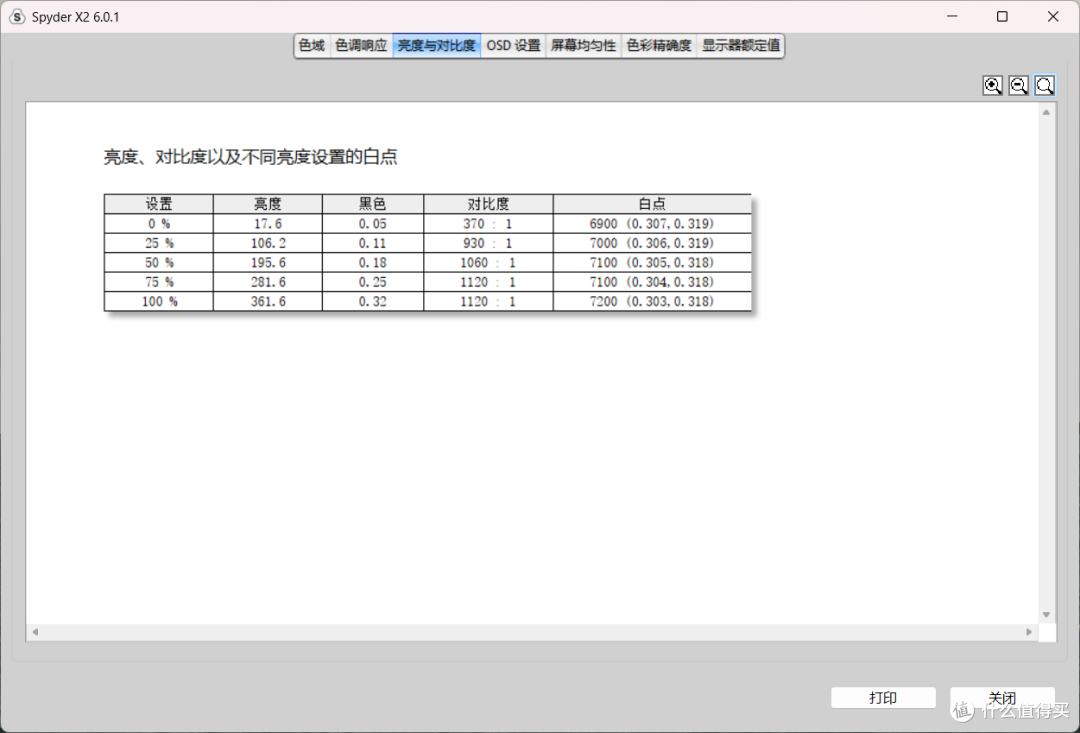
Task: Click the 50 % setting cell
Action: pos(159,262)
